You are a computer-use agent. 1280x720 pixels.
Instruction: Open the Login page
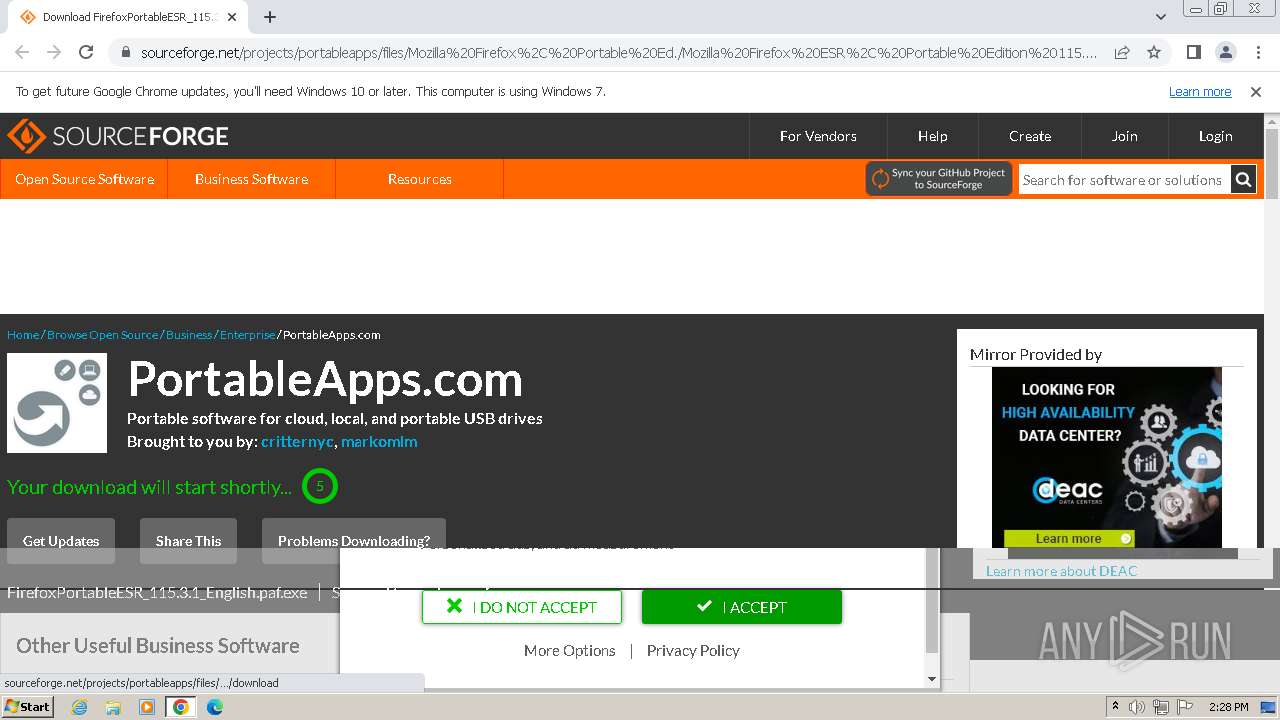[x=1215, y=136]
